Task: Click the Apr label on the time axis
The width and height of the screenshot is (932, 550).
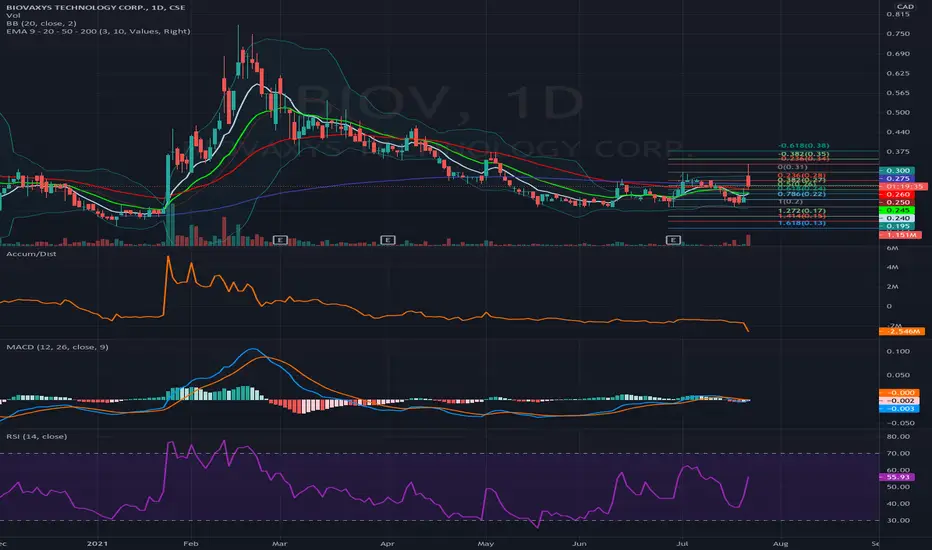Action: [x=387, y=543]
